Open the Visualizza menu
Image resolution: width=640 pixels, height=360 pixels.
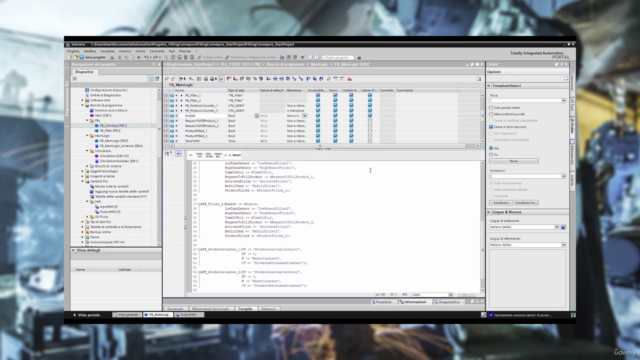107,51
